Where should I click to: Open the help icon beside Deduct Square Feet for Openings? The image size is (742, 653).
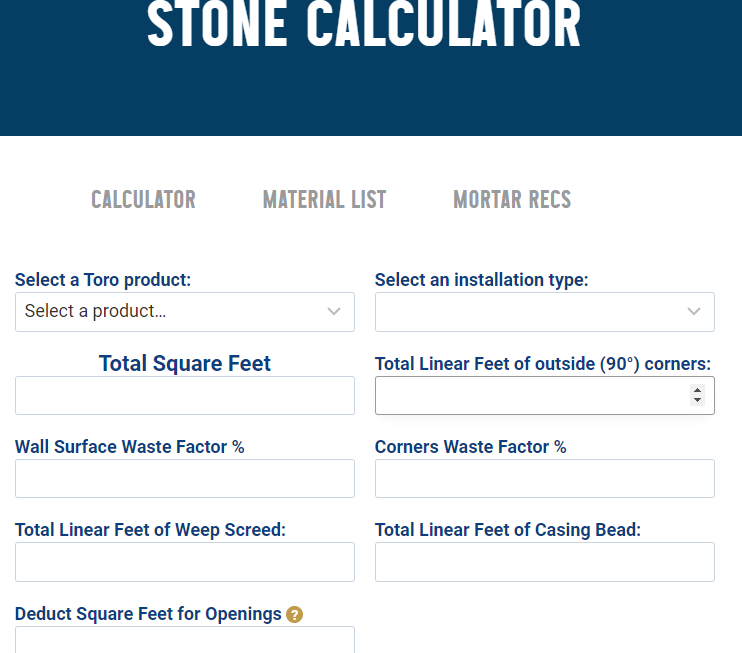[x=294, y=614]
